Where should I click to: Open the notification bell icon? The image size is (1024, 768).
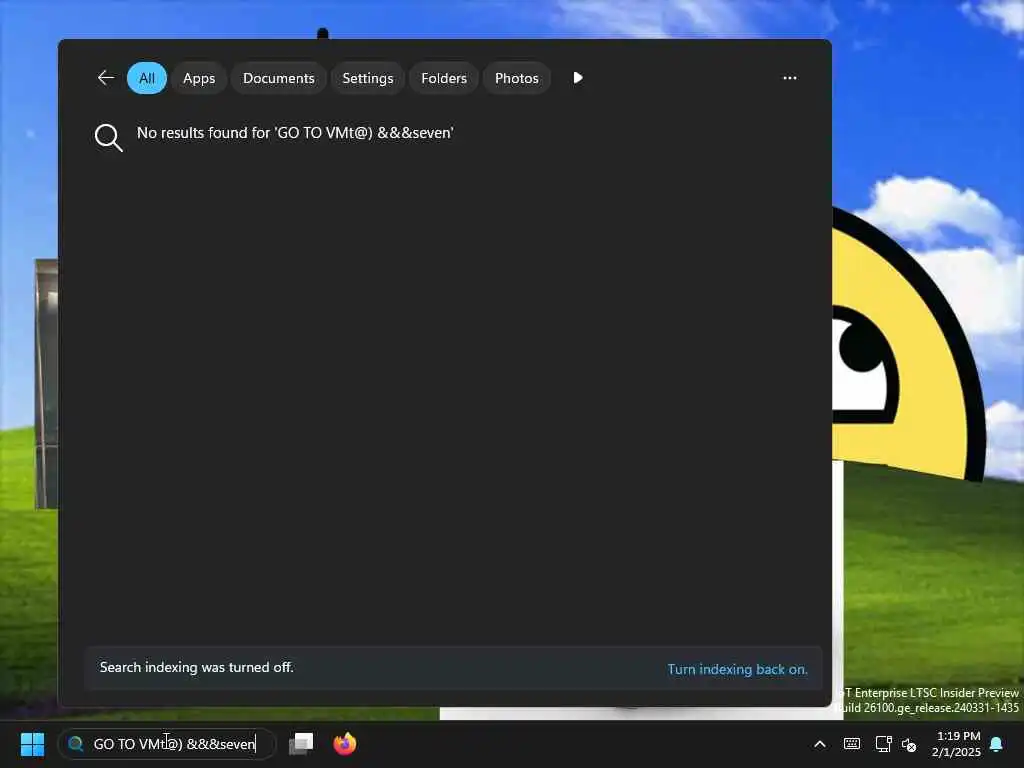[x=997, y=744]
